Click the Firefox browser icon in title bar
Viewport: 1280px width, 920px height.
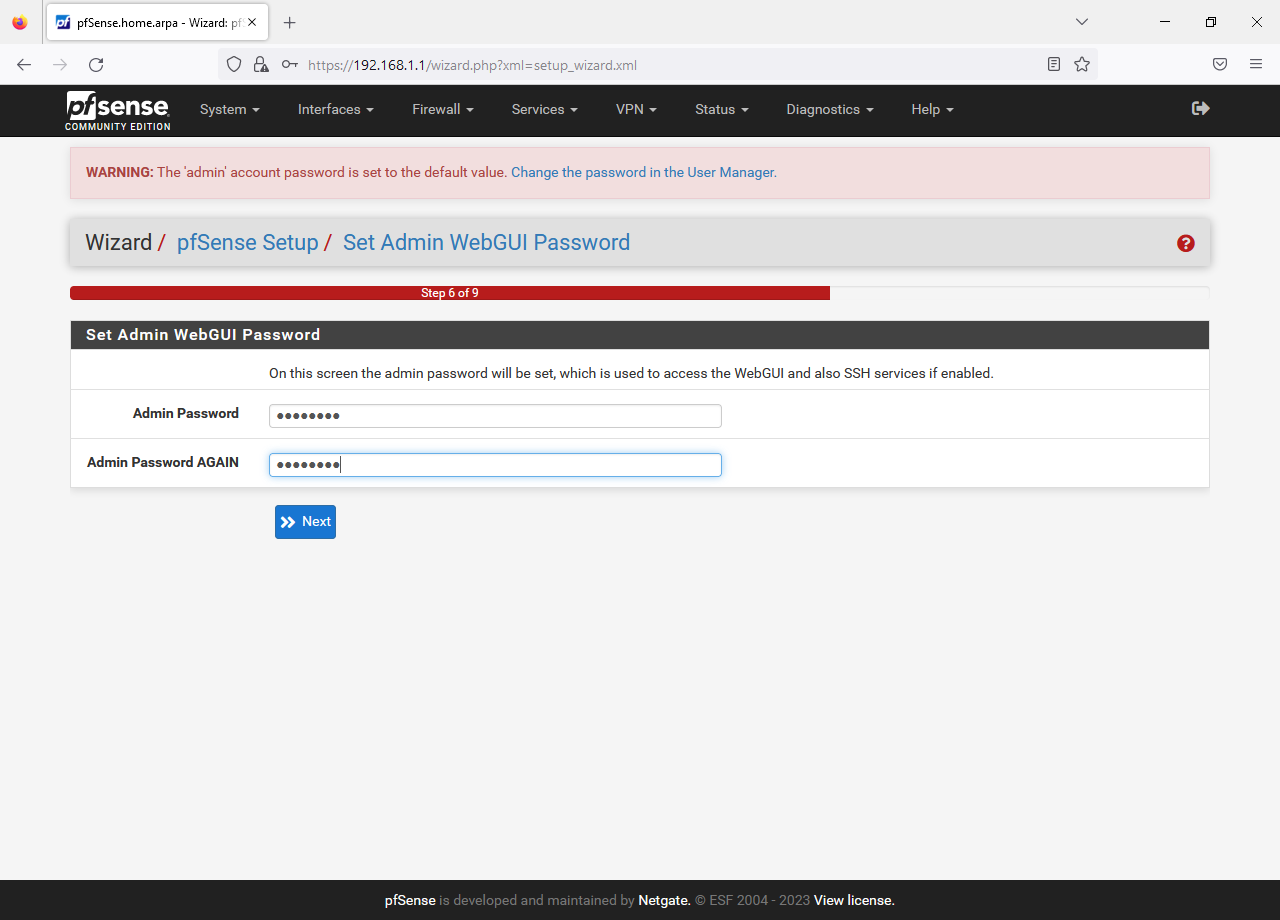20,22
